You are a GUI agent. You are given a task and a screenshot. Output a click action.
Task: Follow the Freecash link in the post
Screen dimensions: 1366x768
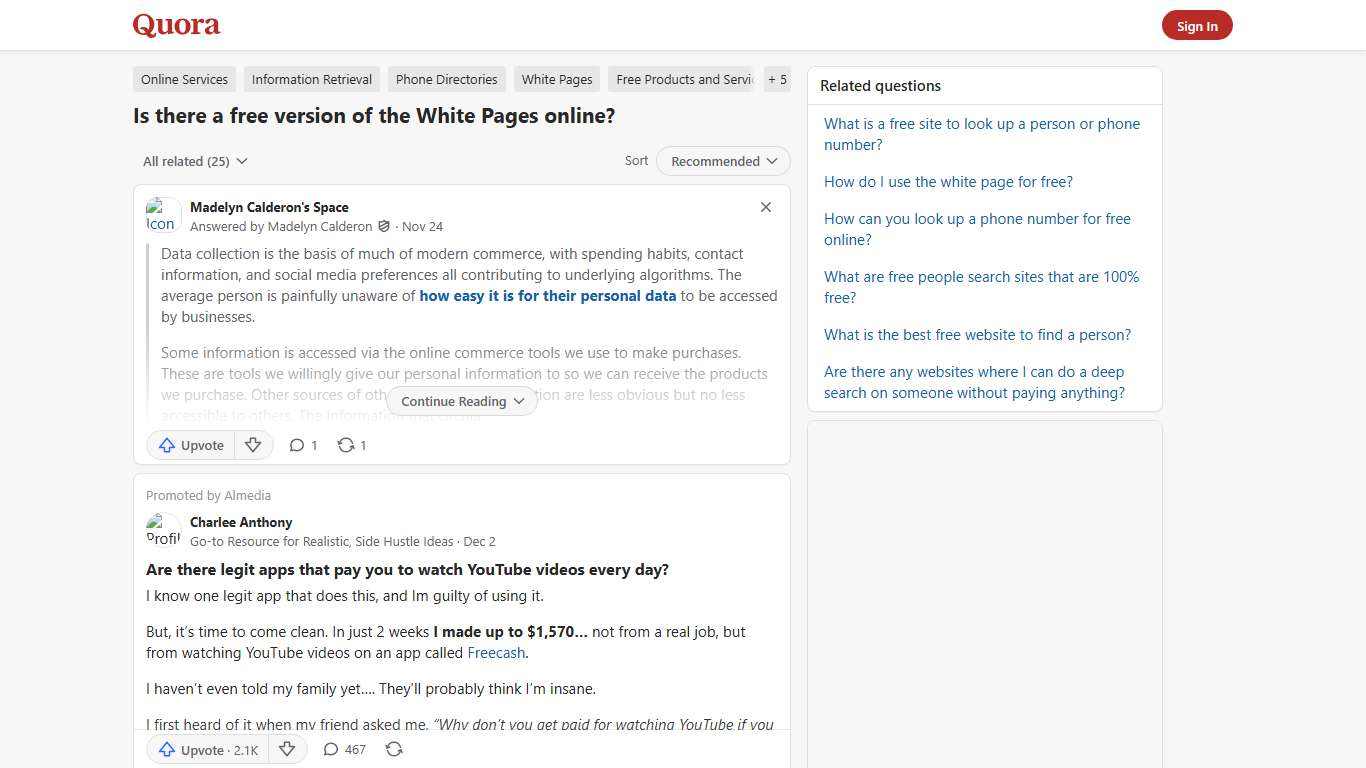496,653
